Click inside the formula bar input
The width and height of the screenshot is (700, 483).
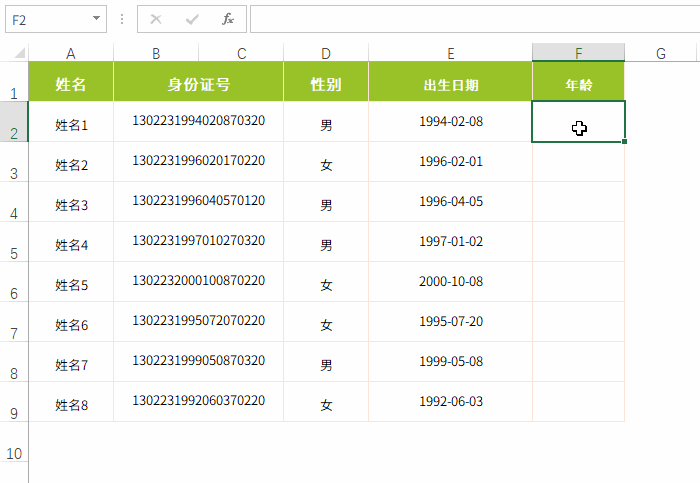[470, 19]
